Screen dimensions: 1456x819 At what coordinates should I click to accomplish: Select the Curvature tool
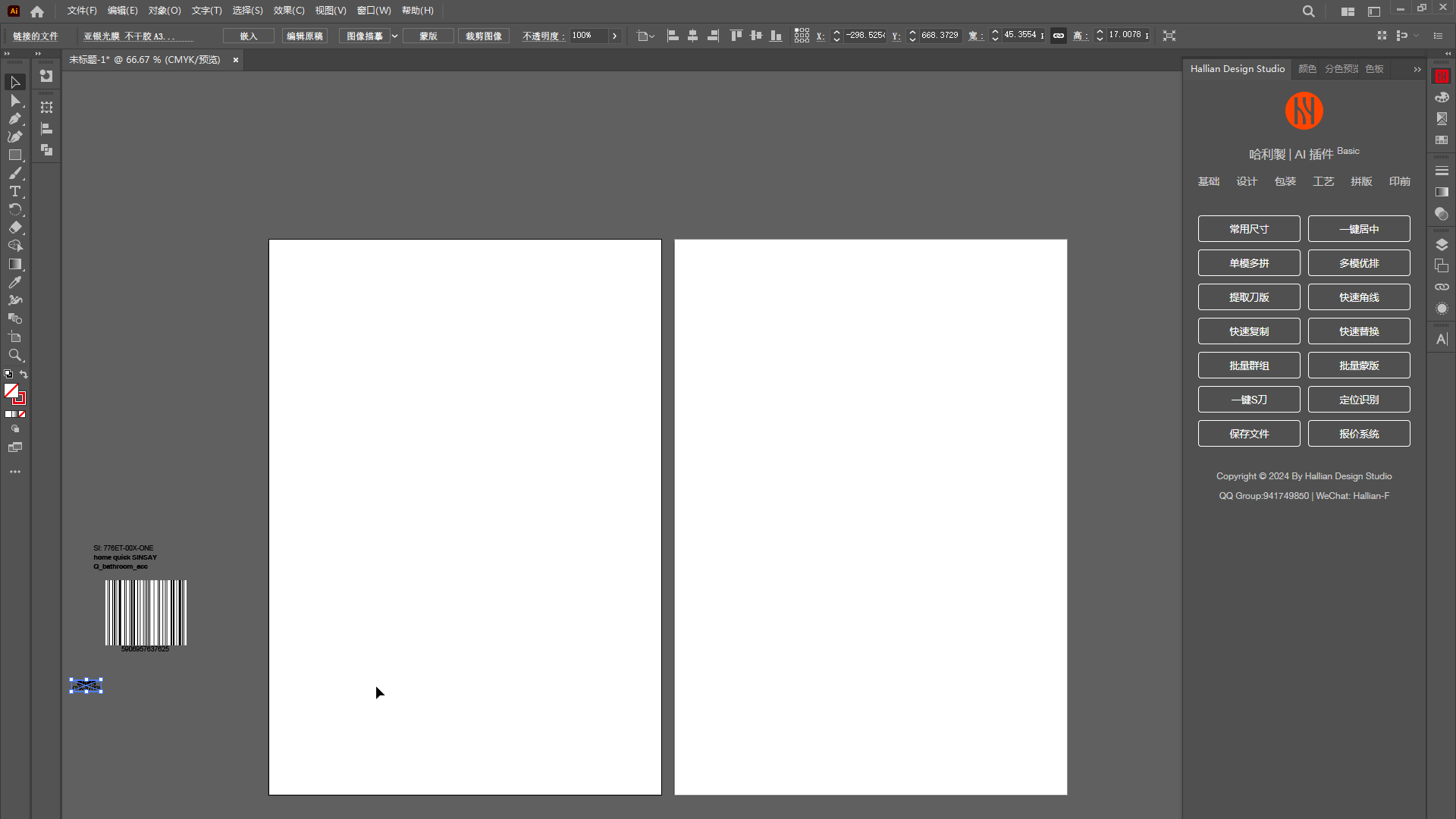coord(15,136)
